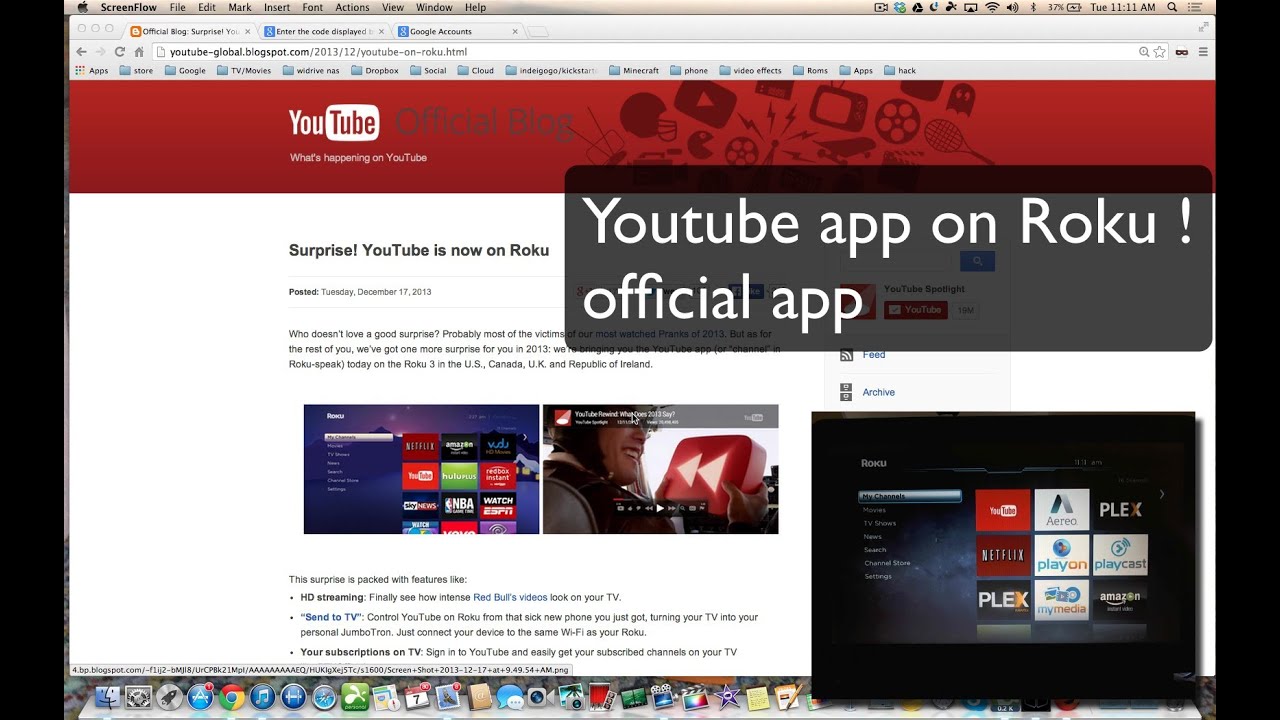Open iTunes from the Dock
This screenshot has width=1280, height=720.
pyautogui.click(x=262, y=697)
